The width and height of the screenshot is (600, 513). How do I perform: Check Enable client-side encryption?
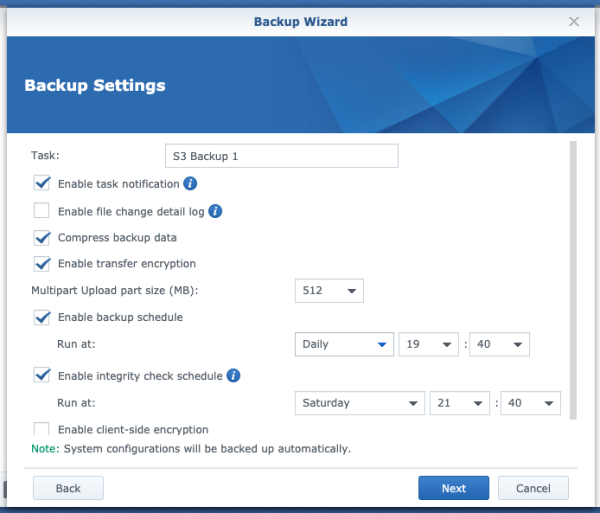pos(42,428)
